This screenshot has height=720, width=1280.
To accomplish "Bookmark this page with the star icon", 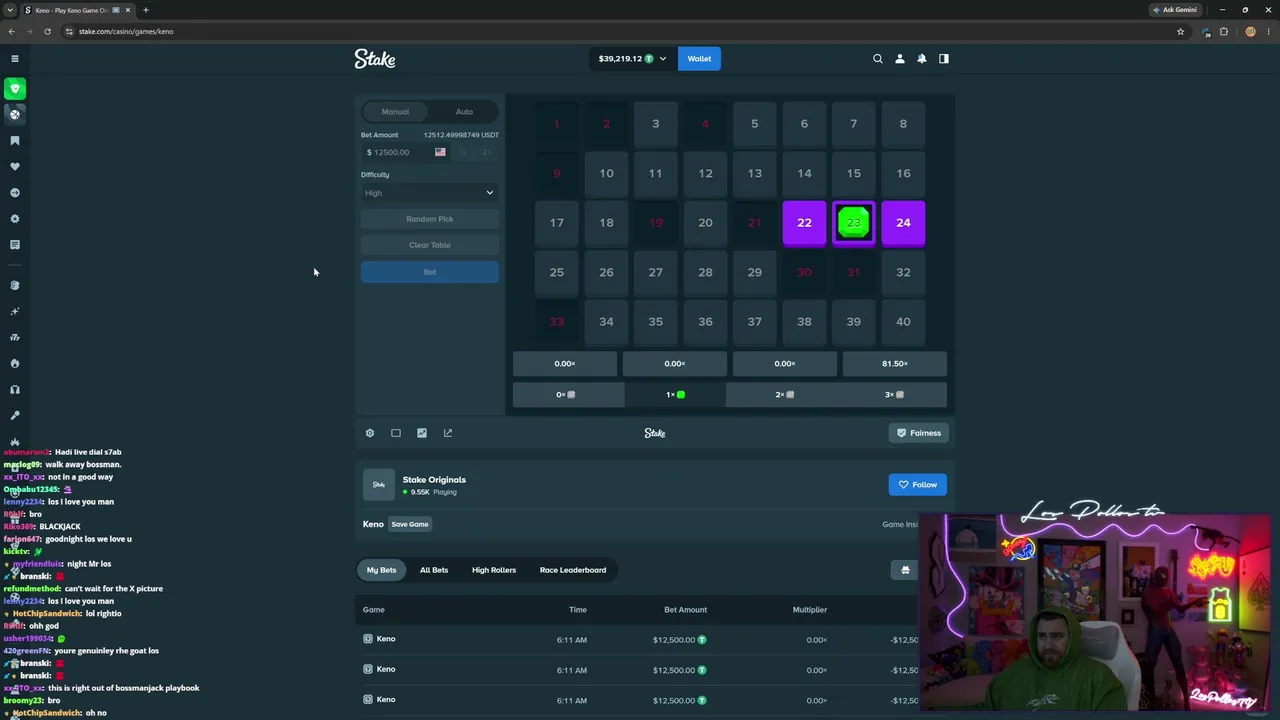I will pyautogui.click(x=1180, y=31).
